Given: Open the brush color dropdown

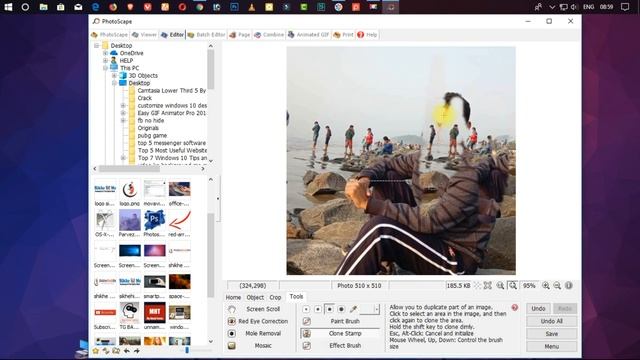Looking at the screenshot, I should click(376, 309).
